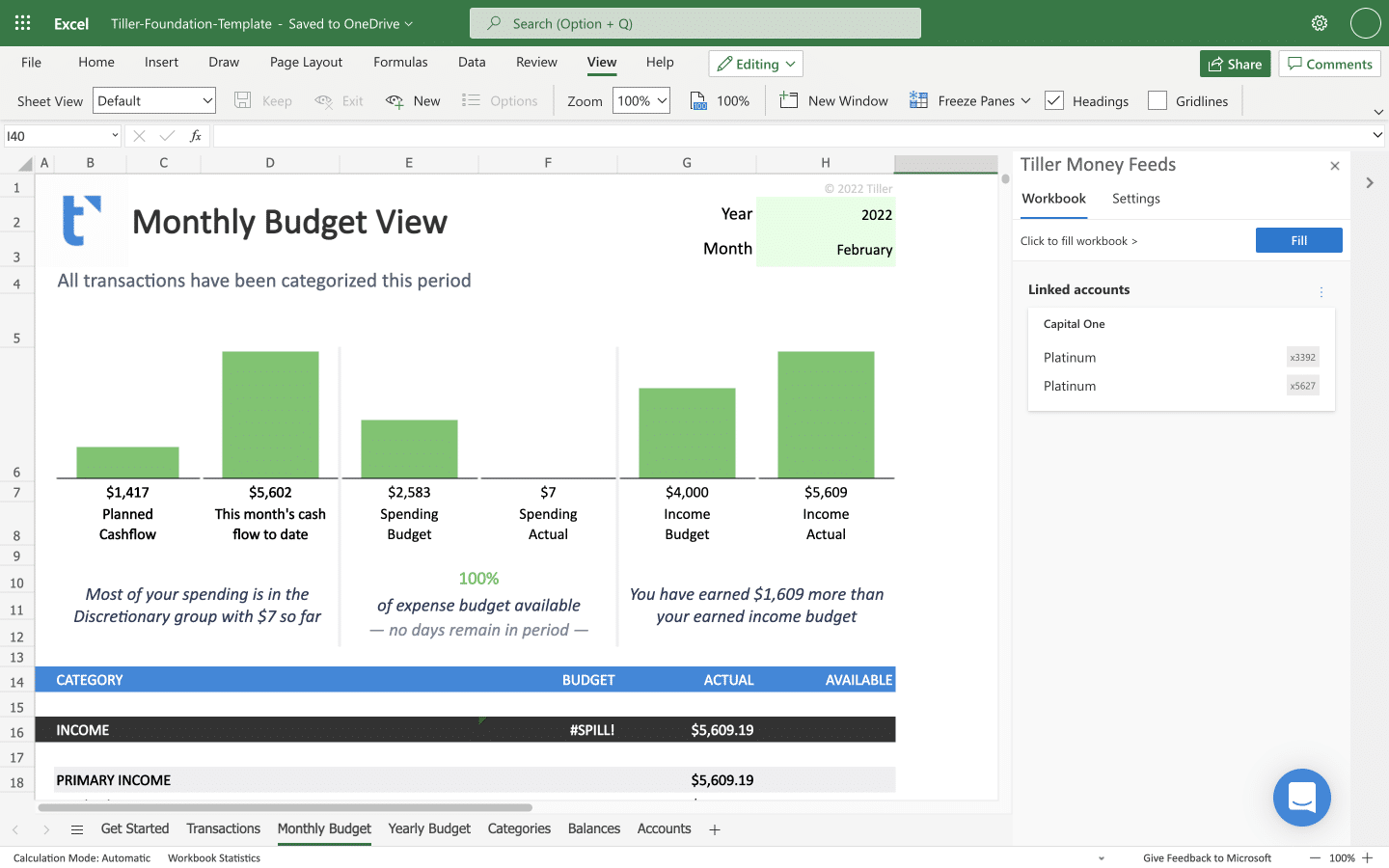Open the Zoom percentage dropdown
Viewport: 1389px width, 868px height.
pyautogui.click(x=641, y=100)
